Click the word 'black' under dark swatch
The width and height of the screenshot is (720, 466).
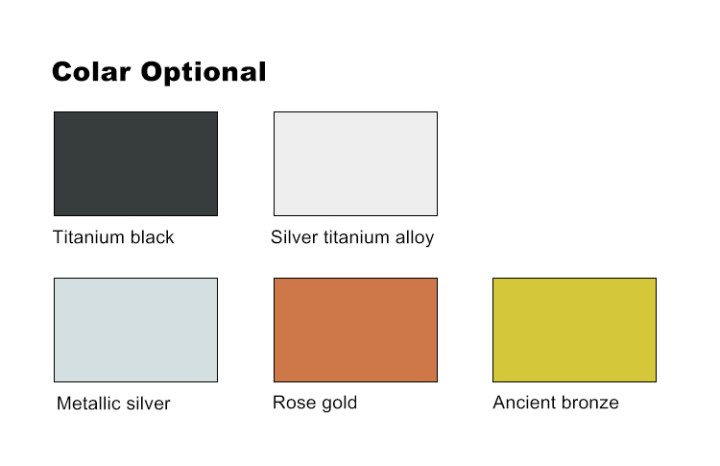click(x=152, y=237)
